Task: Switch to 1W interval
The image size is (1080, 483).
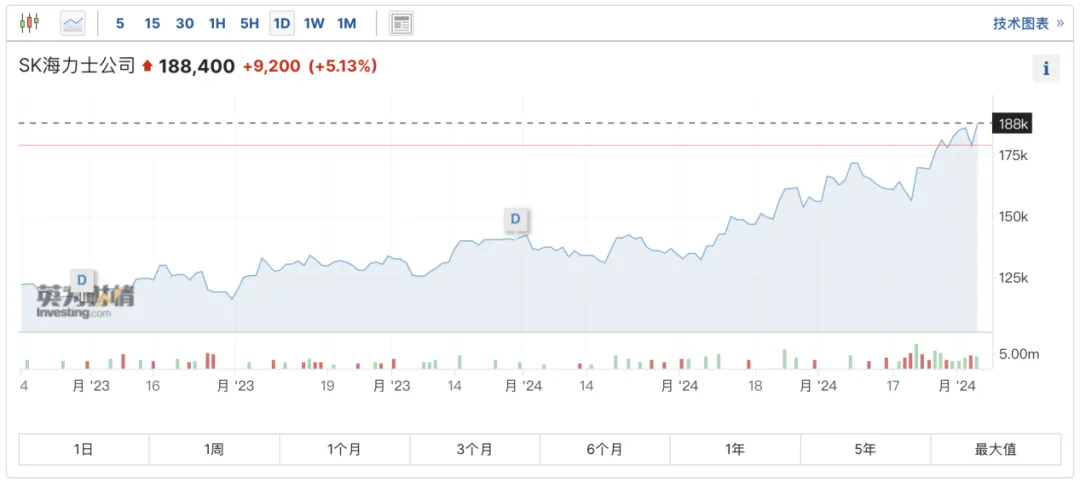Action: 314,23
